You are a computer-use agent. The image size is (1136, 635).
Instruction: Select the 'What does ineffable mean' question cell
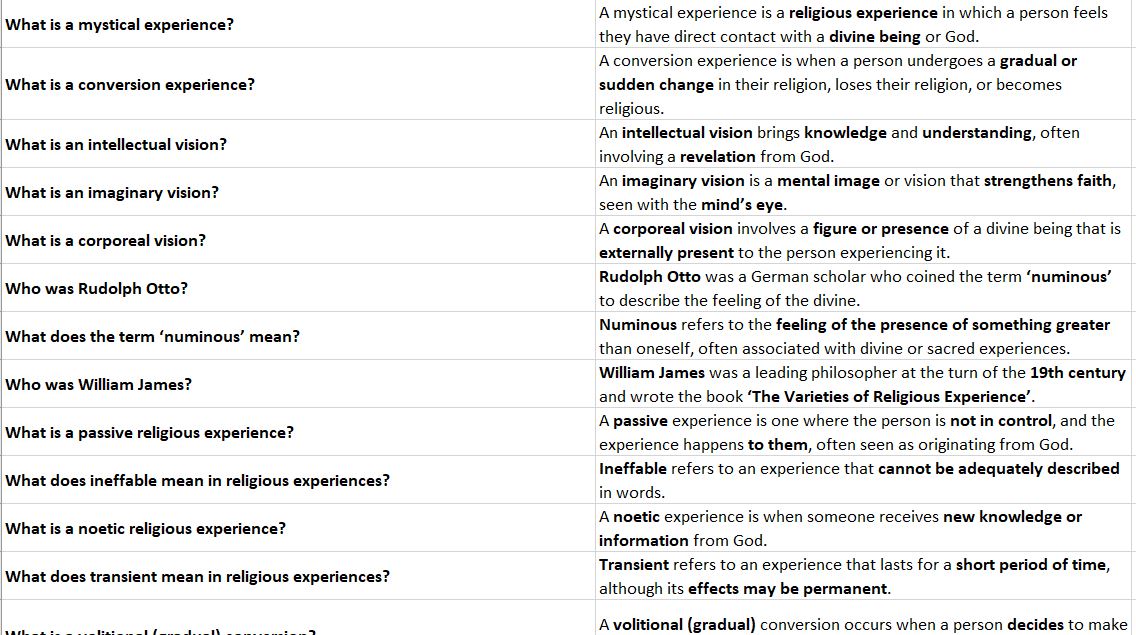coord(198,480)
